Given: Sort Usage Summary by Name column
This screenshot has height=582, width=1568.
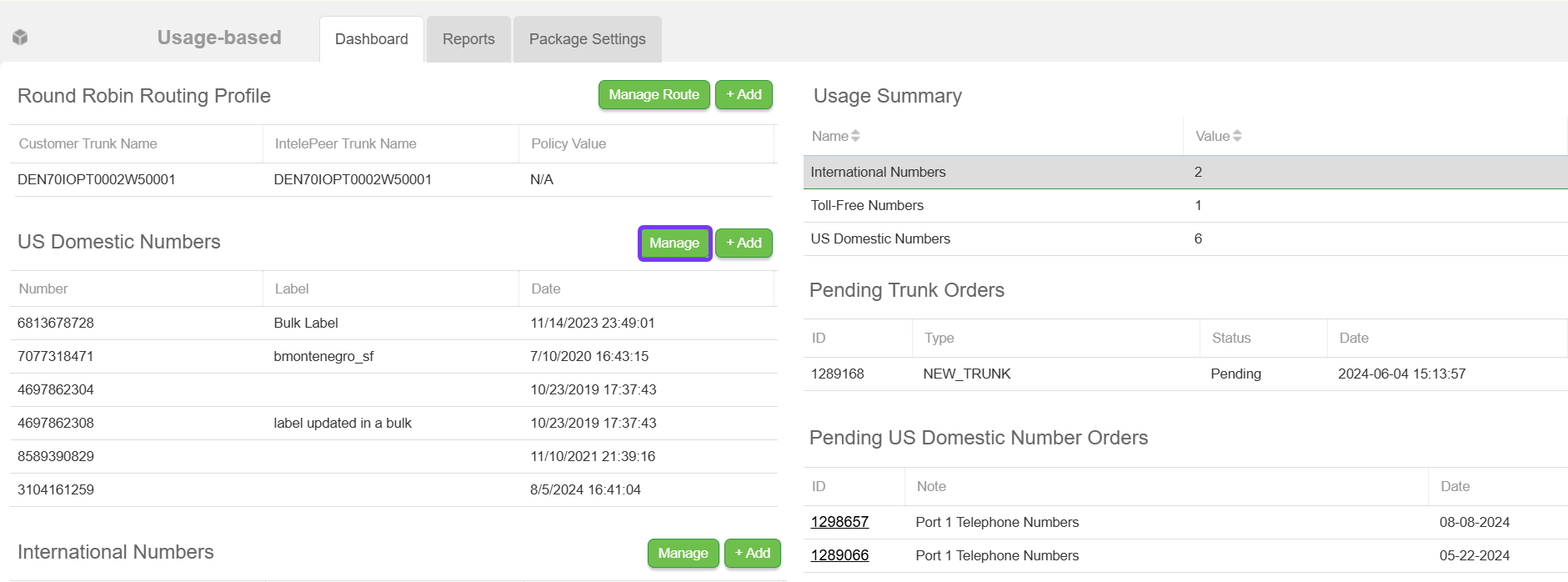Looking at the screenshot, I should 835,136.
